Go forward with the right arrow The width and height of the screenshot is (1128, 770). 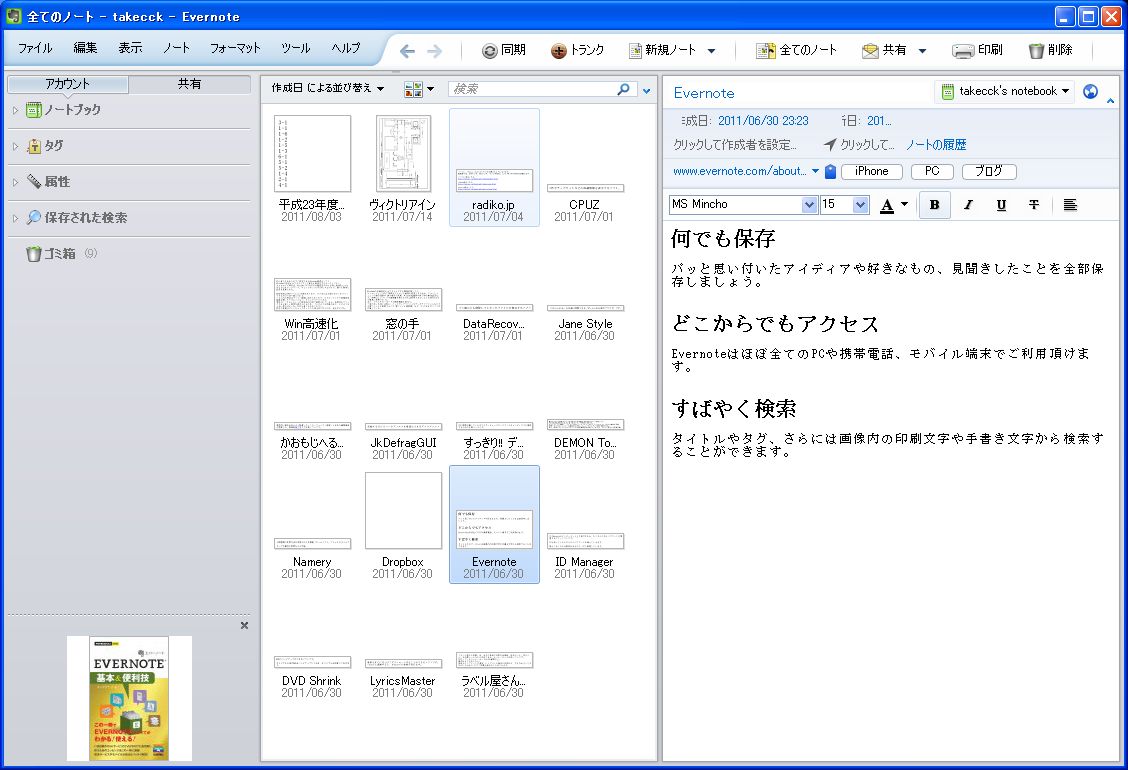[x=435, y=50]
